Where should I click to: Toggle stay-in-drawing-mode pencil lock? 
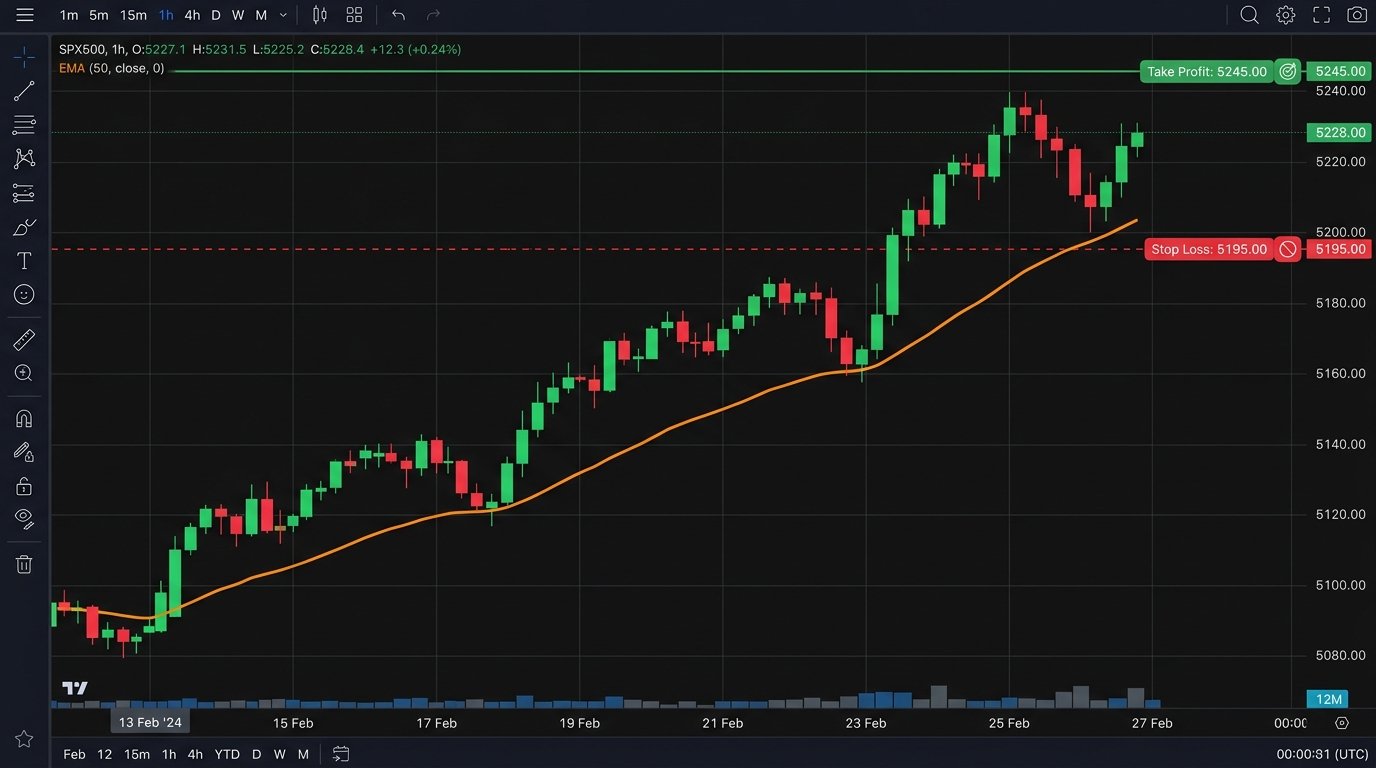click(x=24, y=452)
